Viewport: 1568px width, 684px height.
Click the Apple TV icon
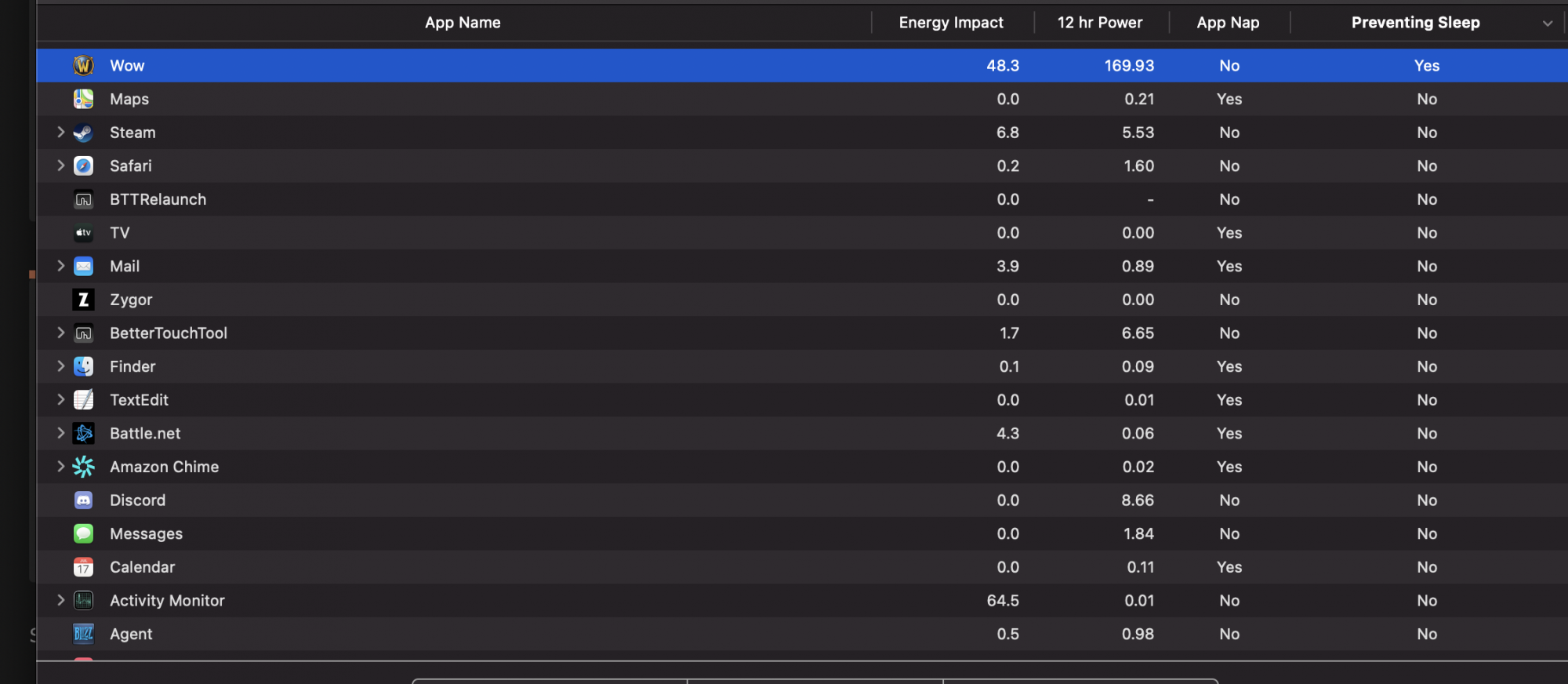coord(83,233)
